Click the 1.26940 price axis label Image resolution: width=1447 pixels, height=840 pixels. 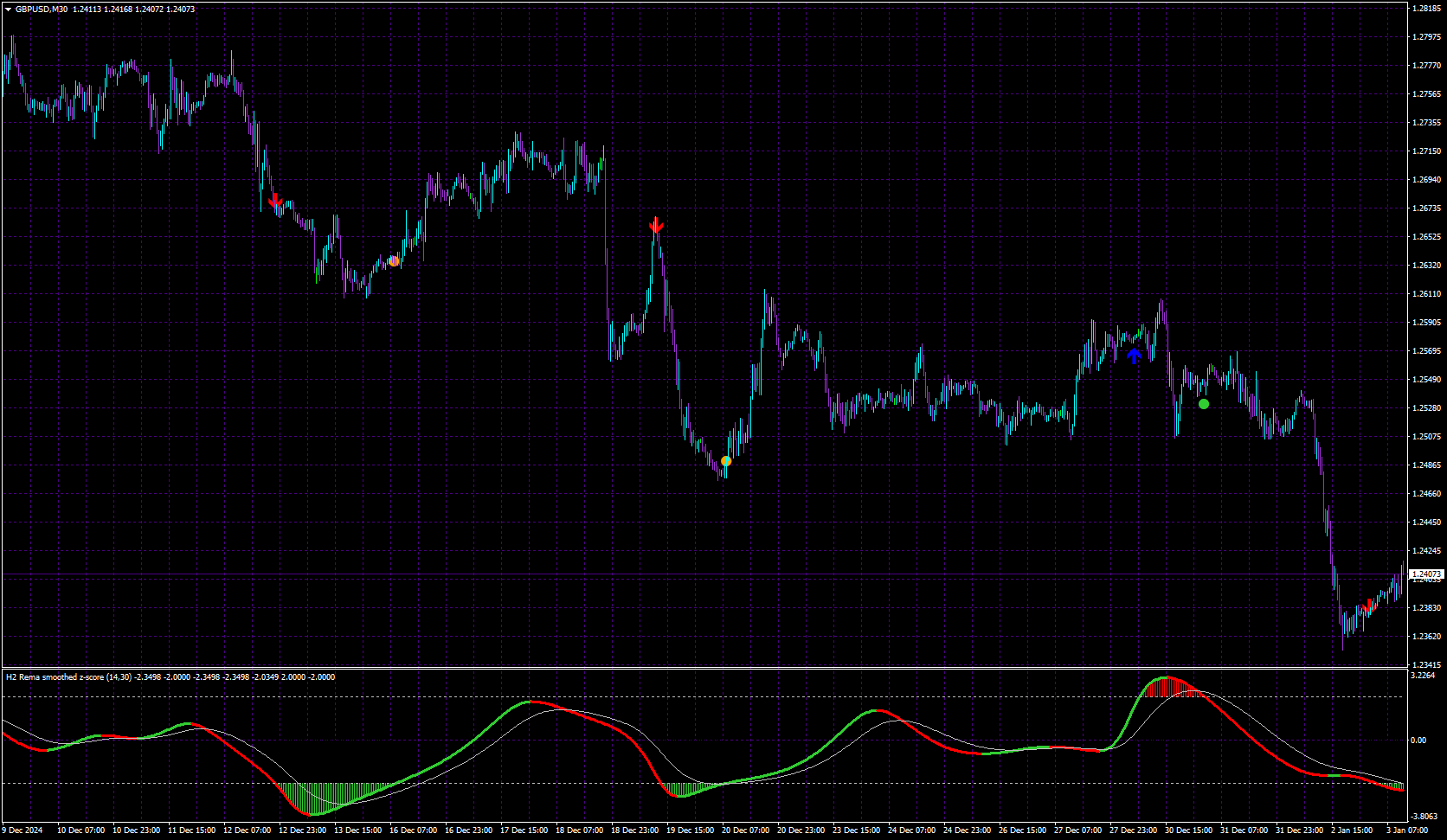pyautogui.click(x=1426, y=180)
